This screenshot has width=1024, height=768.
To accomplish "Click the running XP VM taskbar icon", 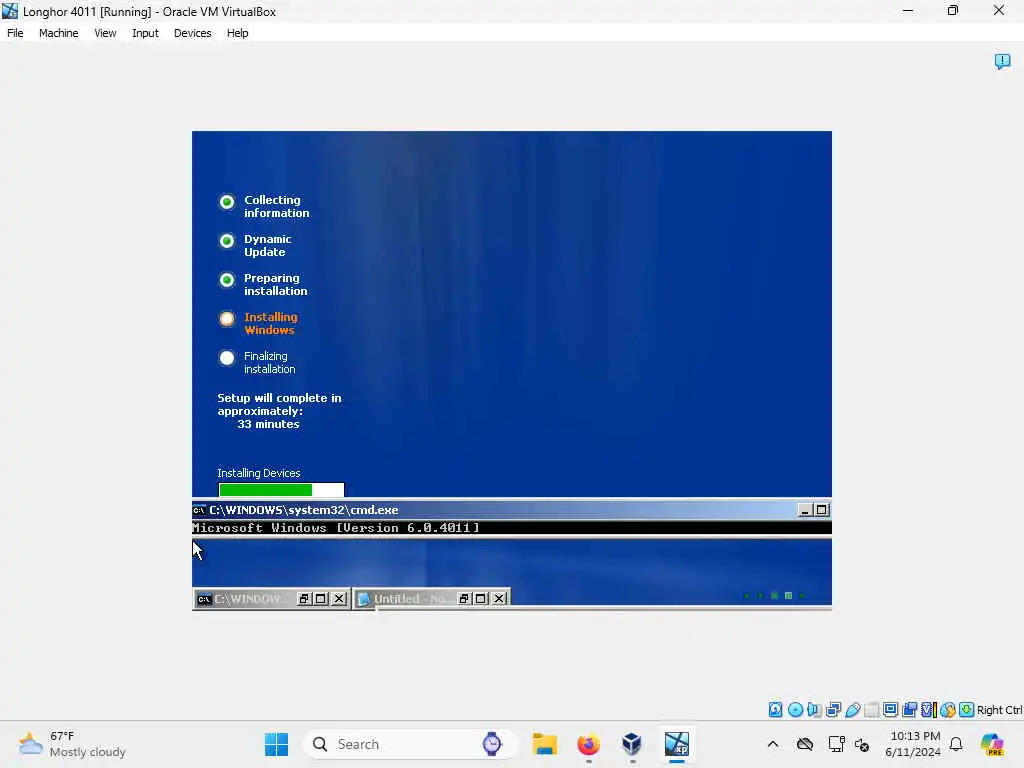I will point(677,744).
